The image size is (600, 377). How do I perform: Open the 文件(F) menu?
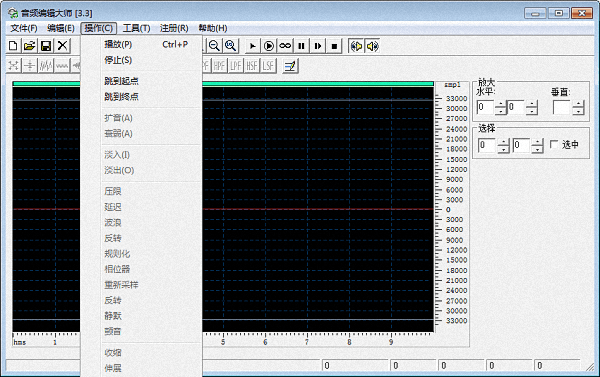24,28
